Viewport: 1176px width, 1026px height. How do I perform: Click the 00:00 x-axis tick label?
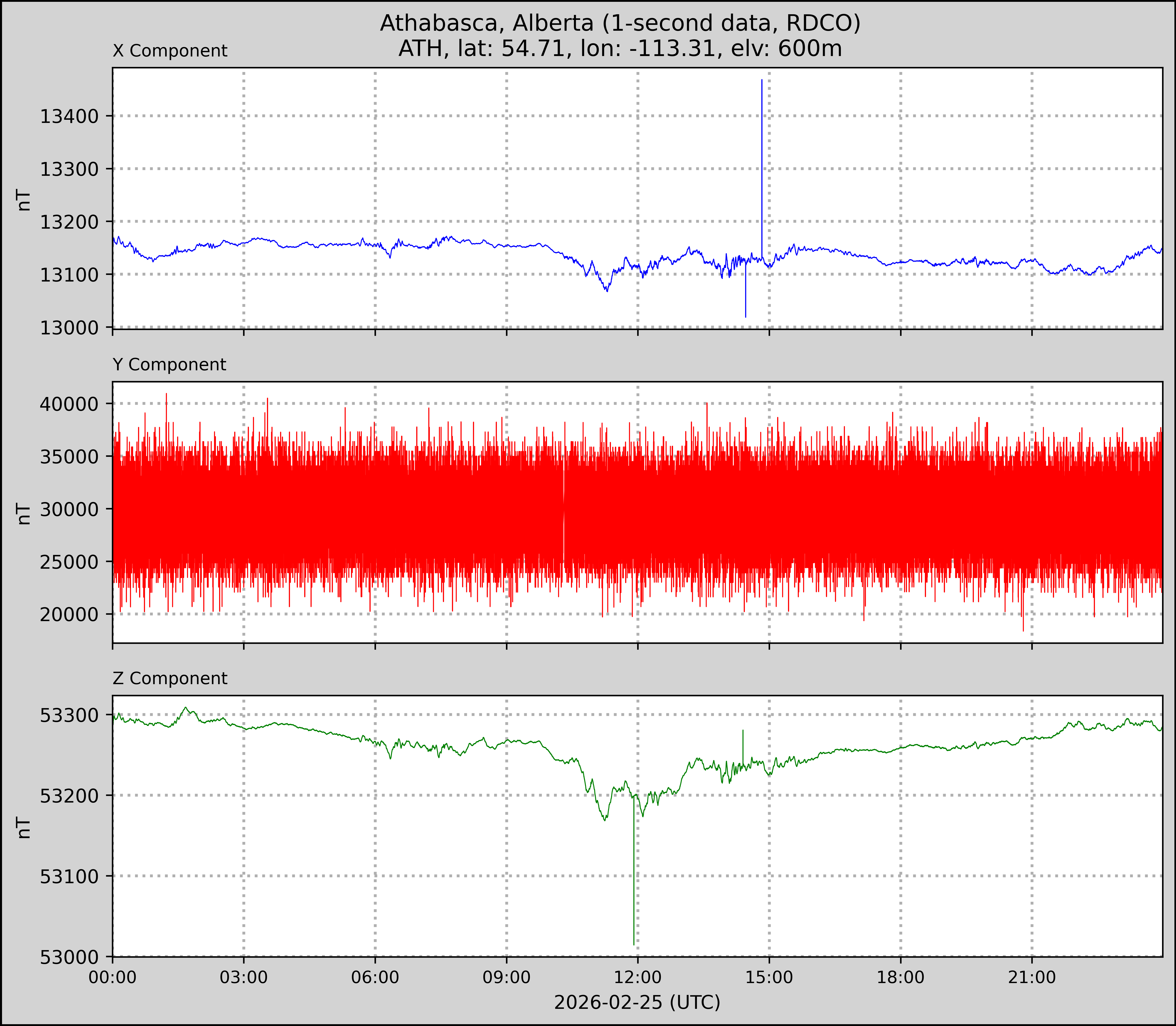click(x=113, y=977)
